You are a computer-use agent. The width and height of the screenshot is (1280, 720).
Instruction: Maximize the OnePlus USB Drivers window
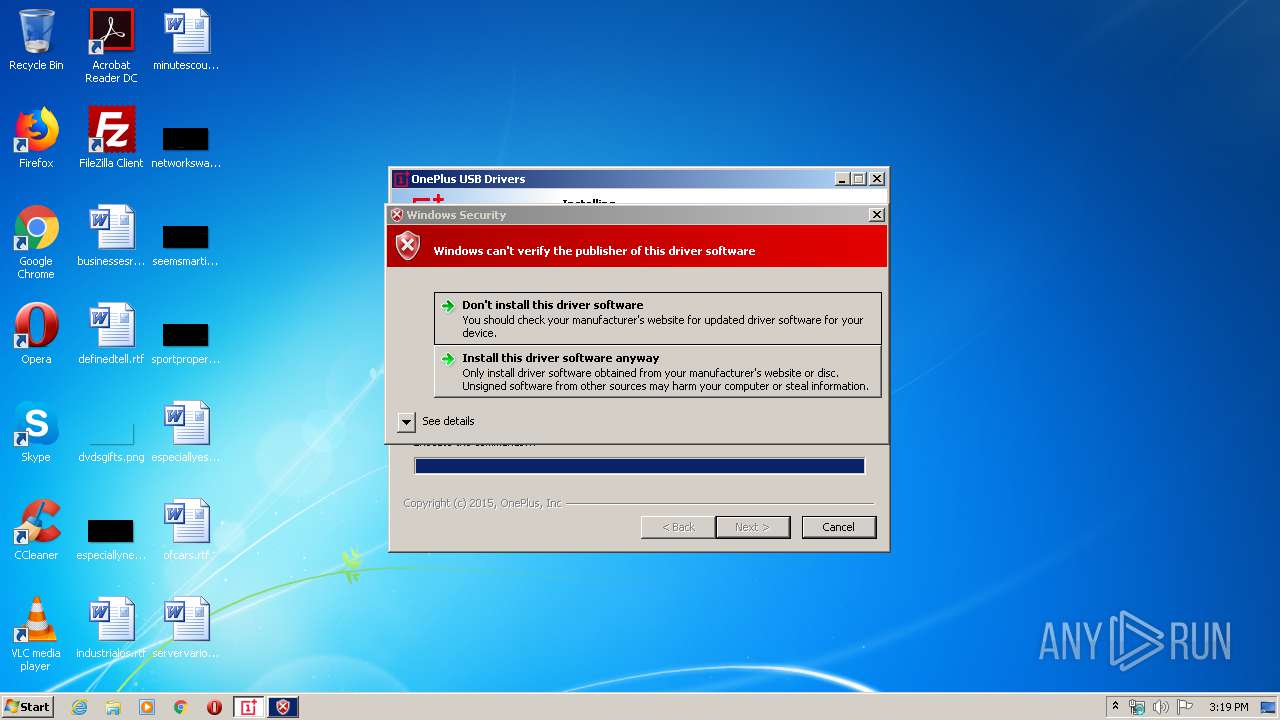click(859, 179)
